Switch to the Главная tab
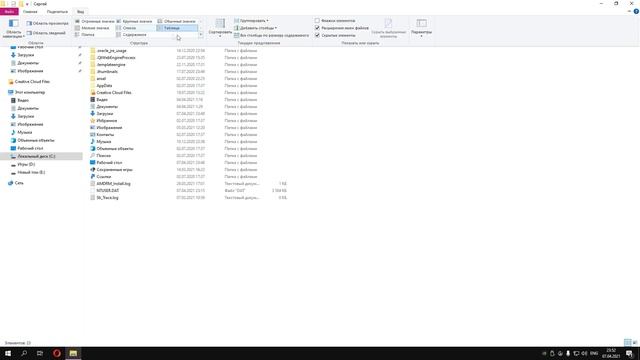Screen dimensions: 640x360 [x=30, y=11]
